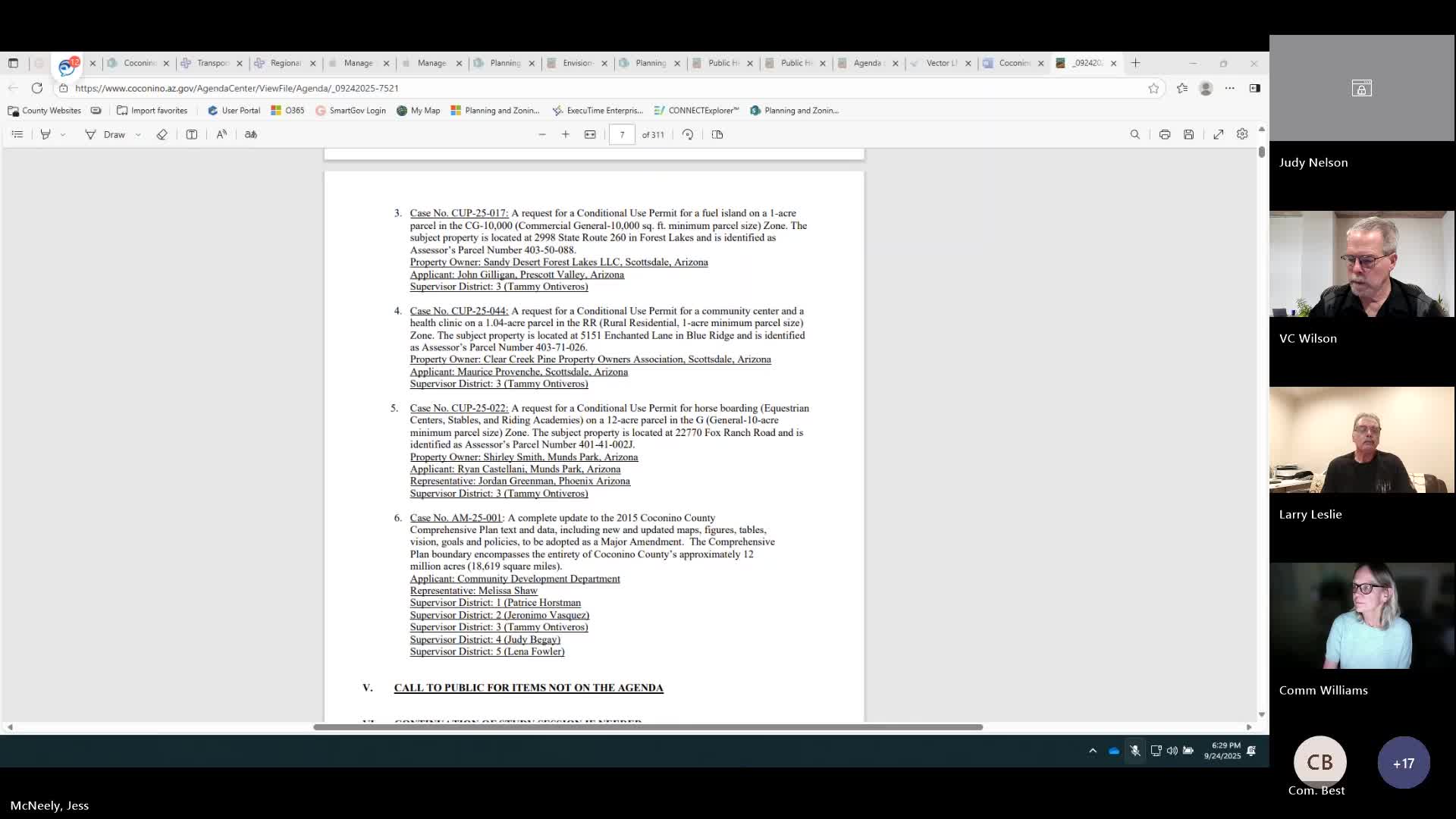Select the PDF Erase tool
The height and width of the screenshot is (819, 1456).
[x=162, y=134]
